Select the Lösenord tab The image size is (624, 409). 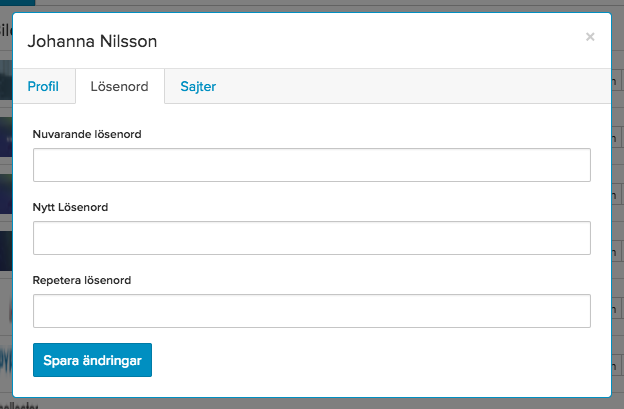pos(120,86)
